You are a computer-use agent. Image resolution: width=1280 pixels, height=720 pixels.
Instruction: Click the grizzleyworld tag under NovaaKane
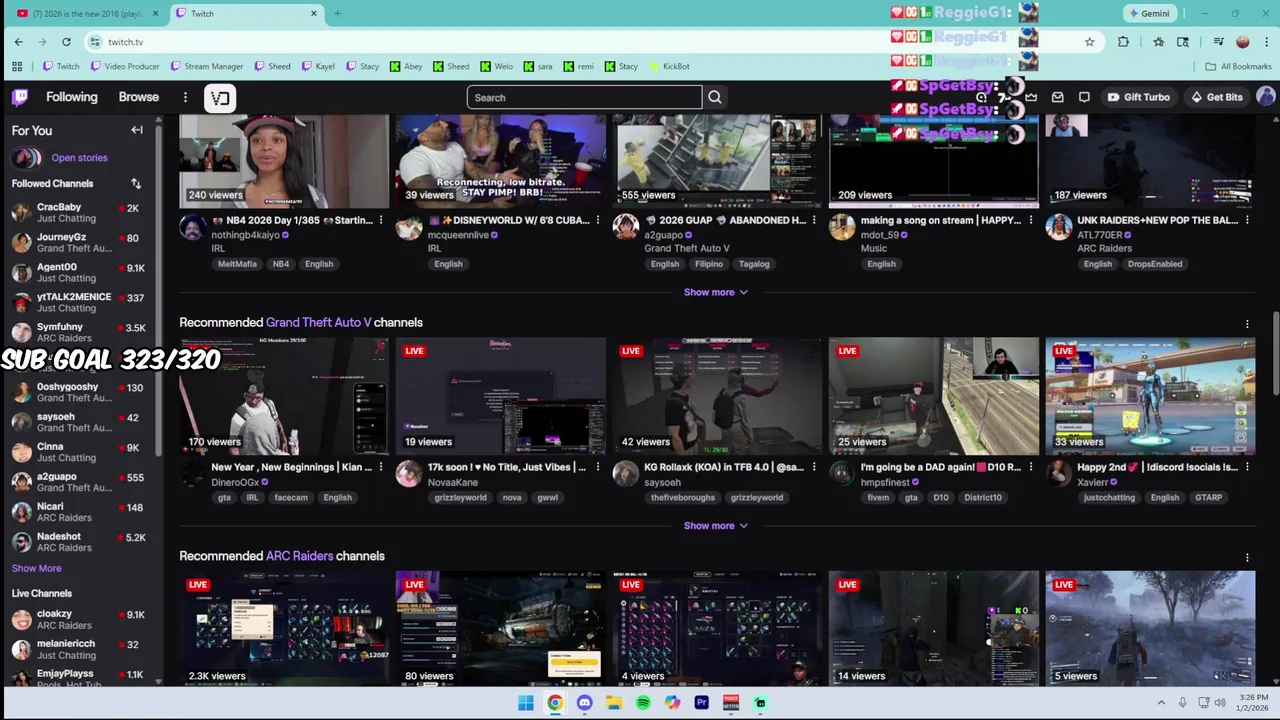click(460, 498)
